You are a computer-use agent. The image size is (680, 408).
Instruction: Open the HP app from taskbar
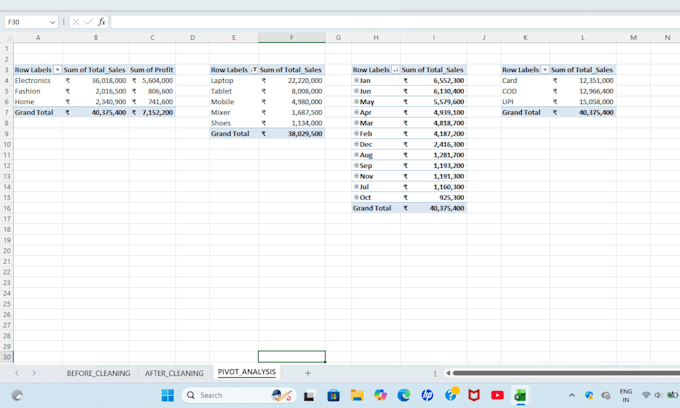click(x=427, y=395)
